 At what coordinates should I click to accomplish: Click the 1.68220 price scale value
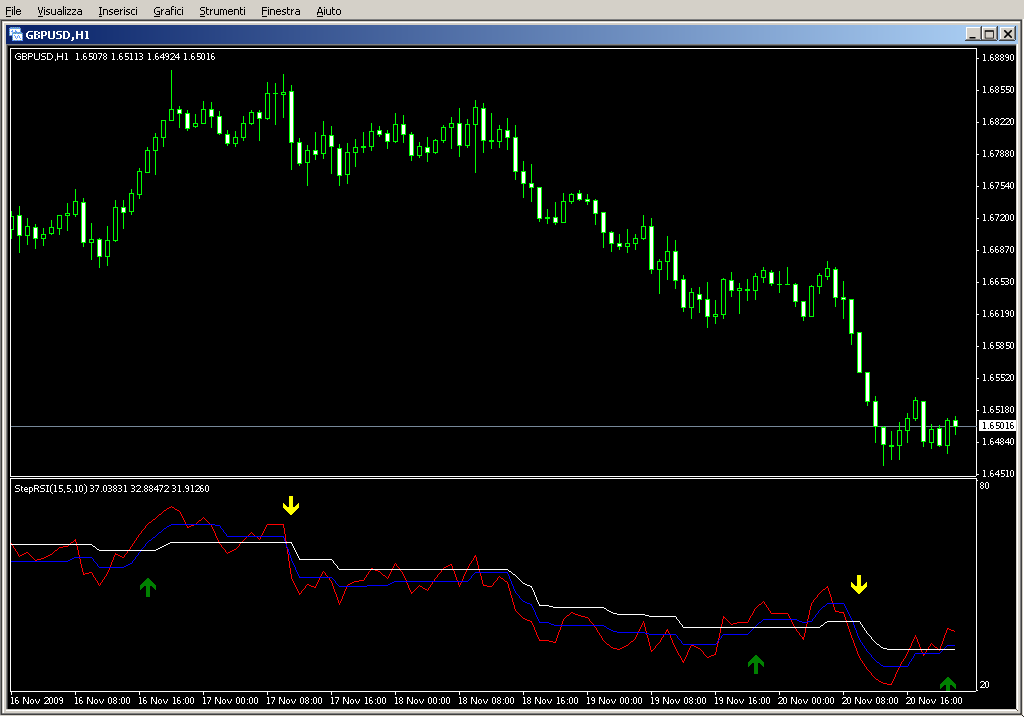click(x=999, y=121)
